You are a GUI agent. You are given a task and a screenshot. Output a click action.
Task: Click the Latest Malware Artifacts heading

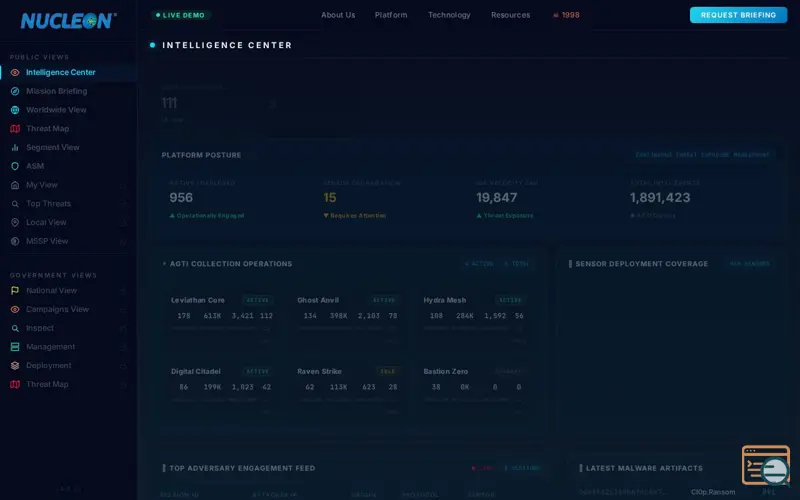pyautogui.click(x=644, y=468)
